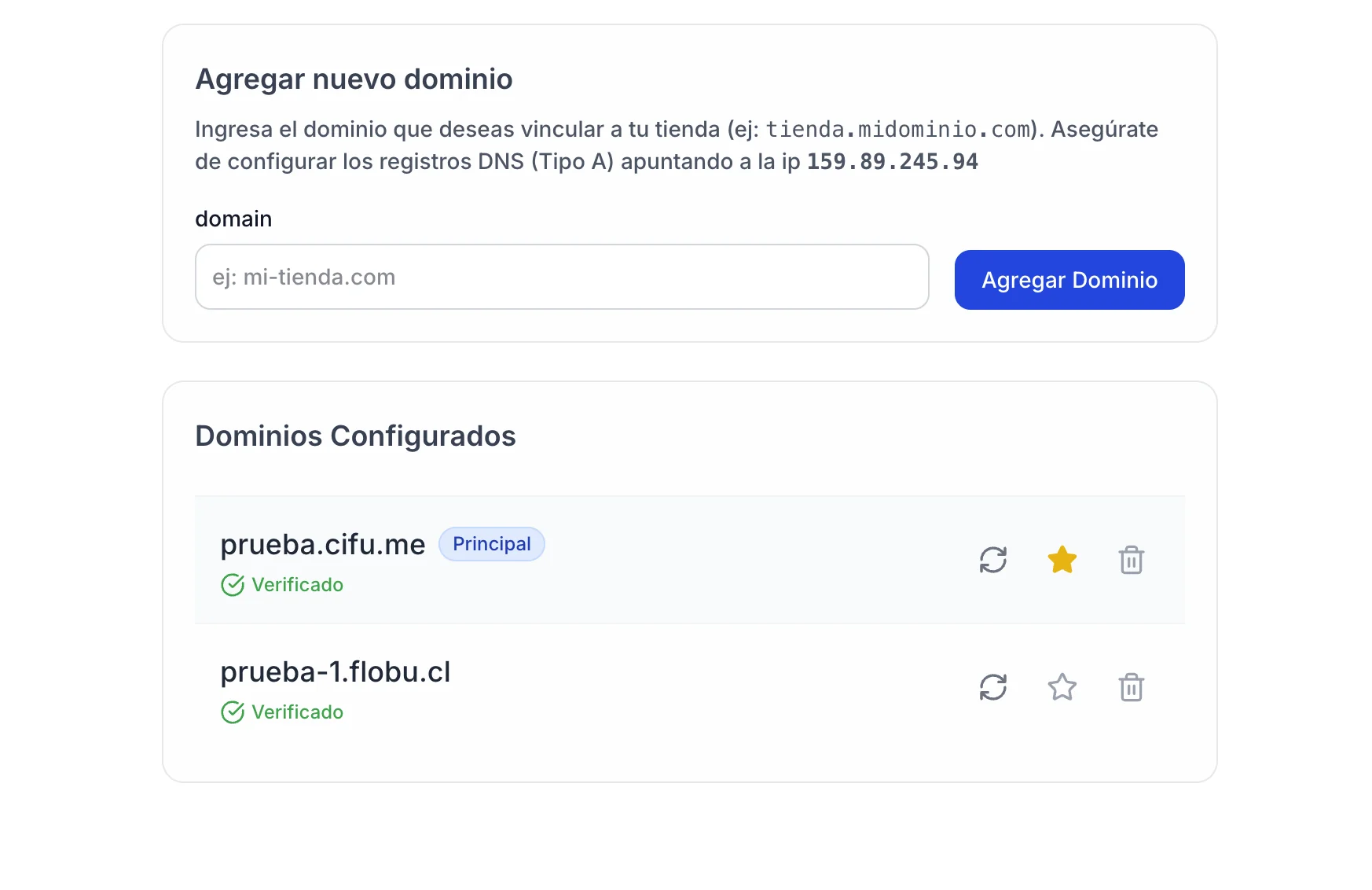
Task: Select the prueba-1.flobu.cl domain name
Action: [x=336, y=672]
